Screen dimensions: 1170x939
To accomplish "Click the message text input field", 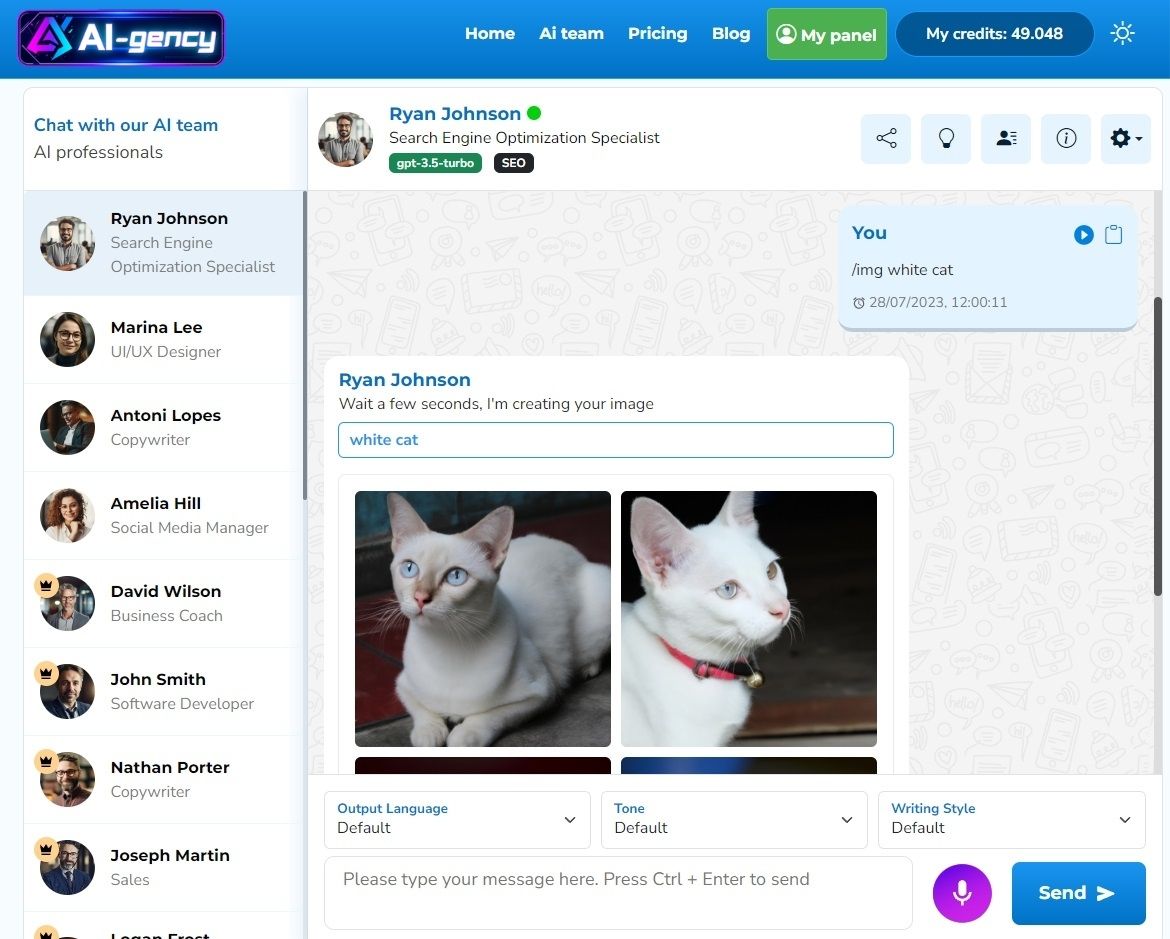I will 618,892.
